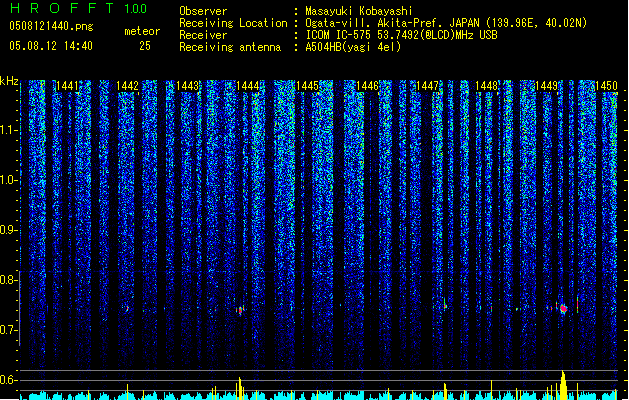Click the meteor count value 25
629x400 pixels.
pyautogui.click(x=145, y=46)
